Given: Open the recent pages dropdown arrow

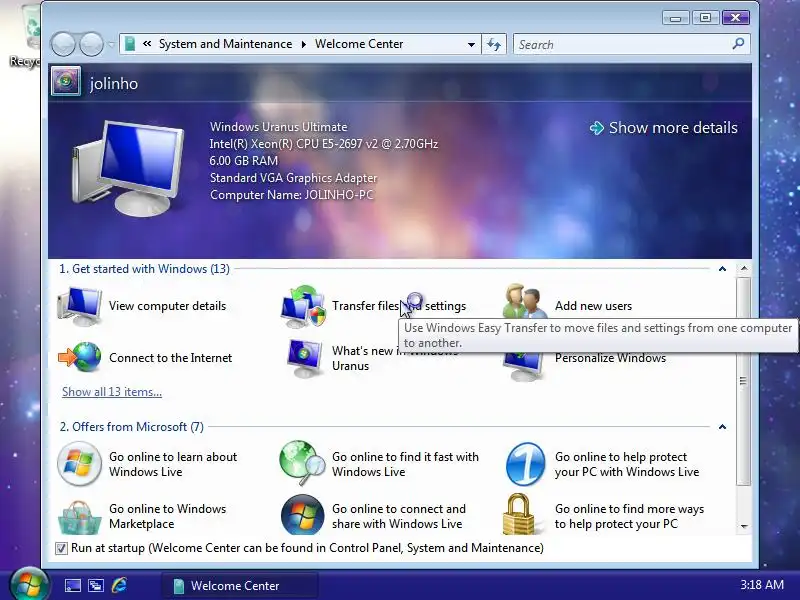Looking at the screenshot, I should pyautogui.click(x=111, y=45).
